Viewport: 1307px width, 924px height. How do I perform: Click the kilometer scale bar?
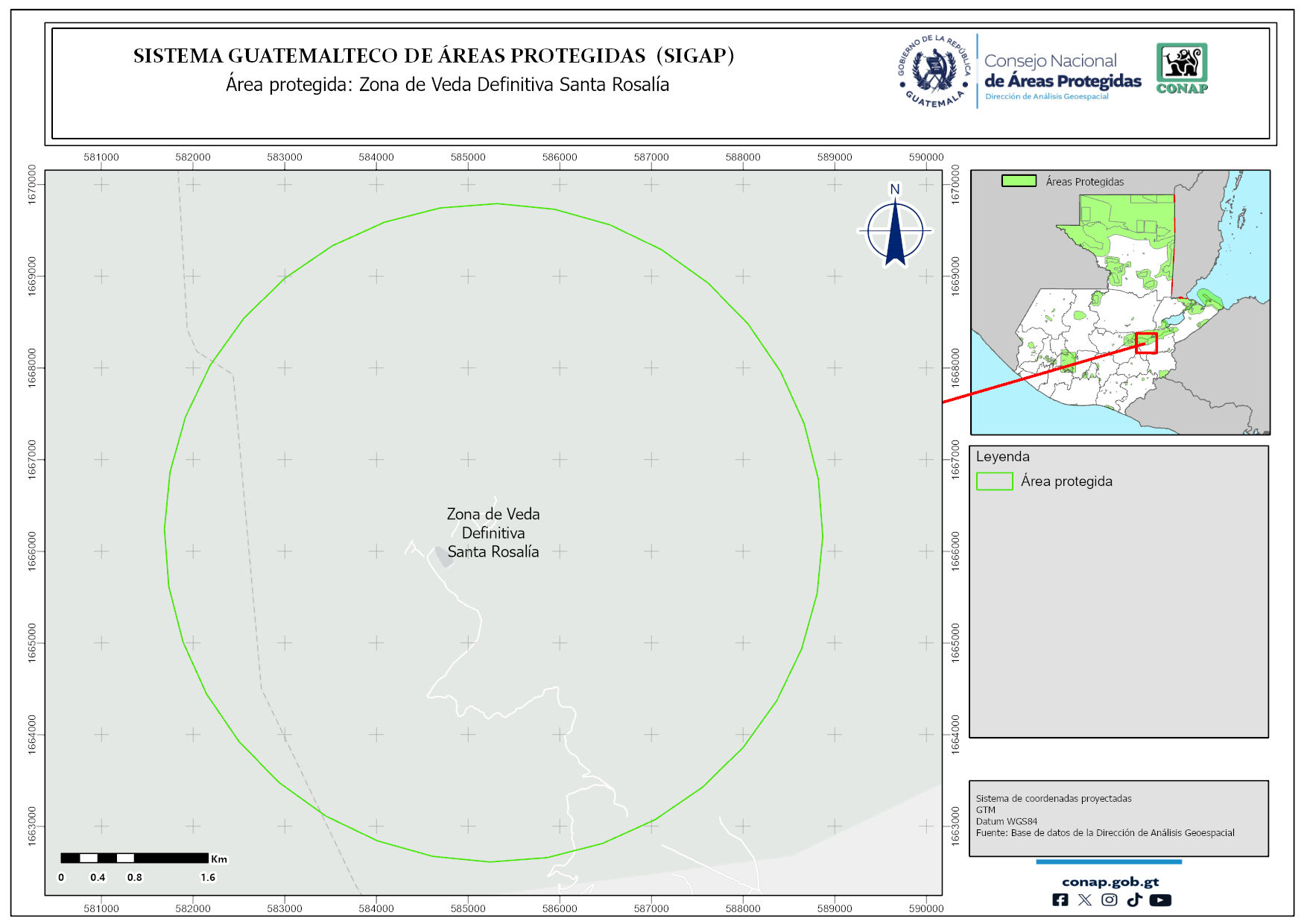(x=134, y=858)
